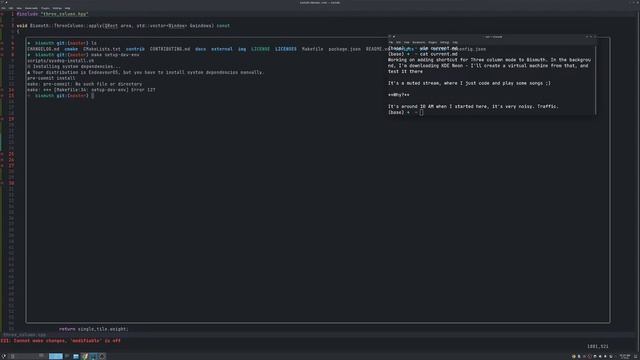Open the Bookmarks menu in the small Konsole window

(419, 42)
